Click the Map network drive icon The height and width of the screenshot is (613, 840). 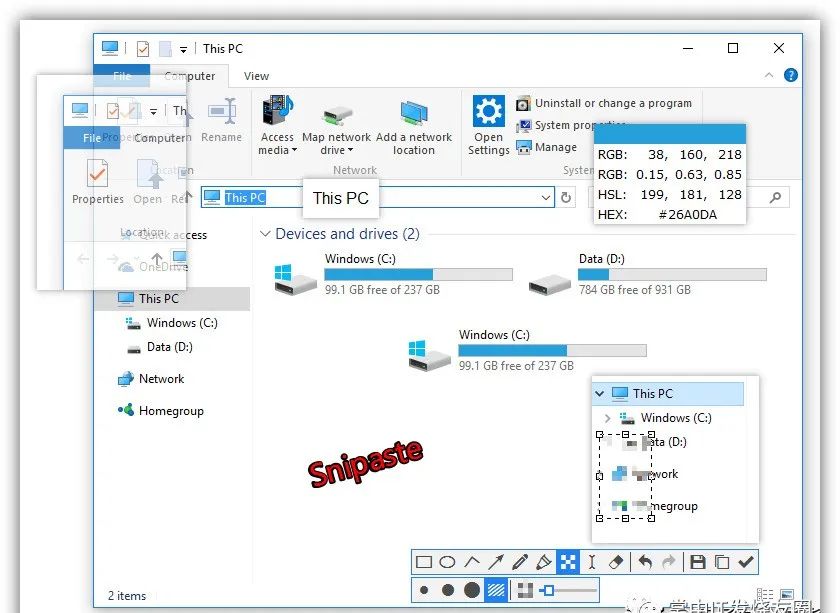[x=336, y=115]
